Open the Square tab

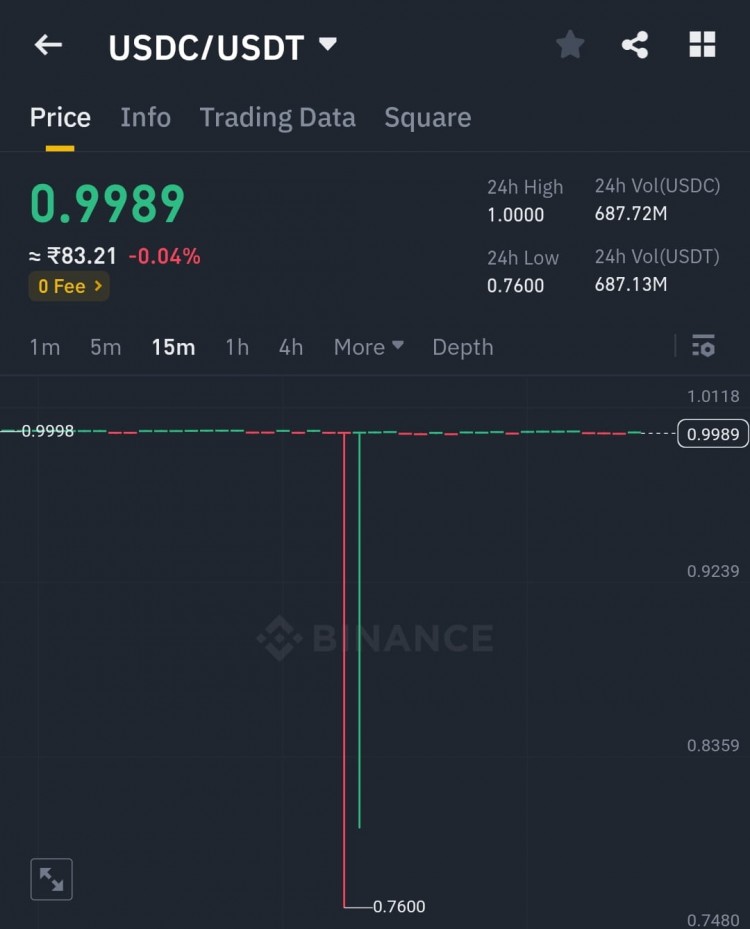[427, 118]
